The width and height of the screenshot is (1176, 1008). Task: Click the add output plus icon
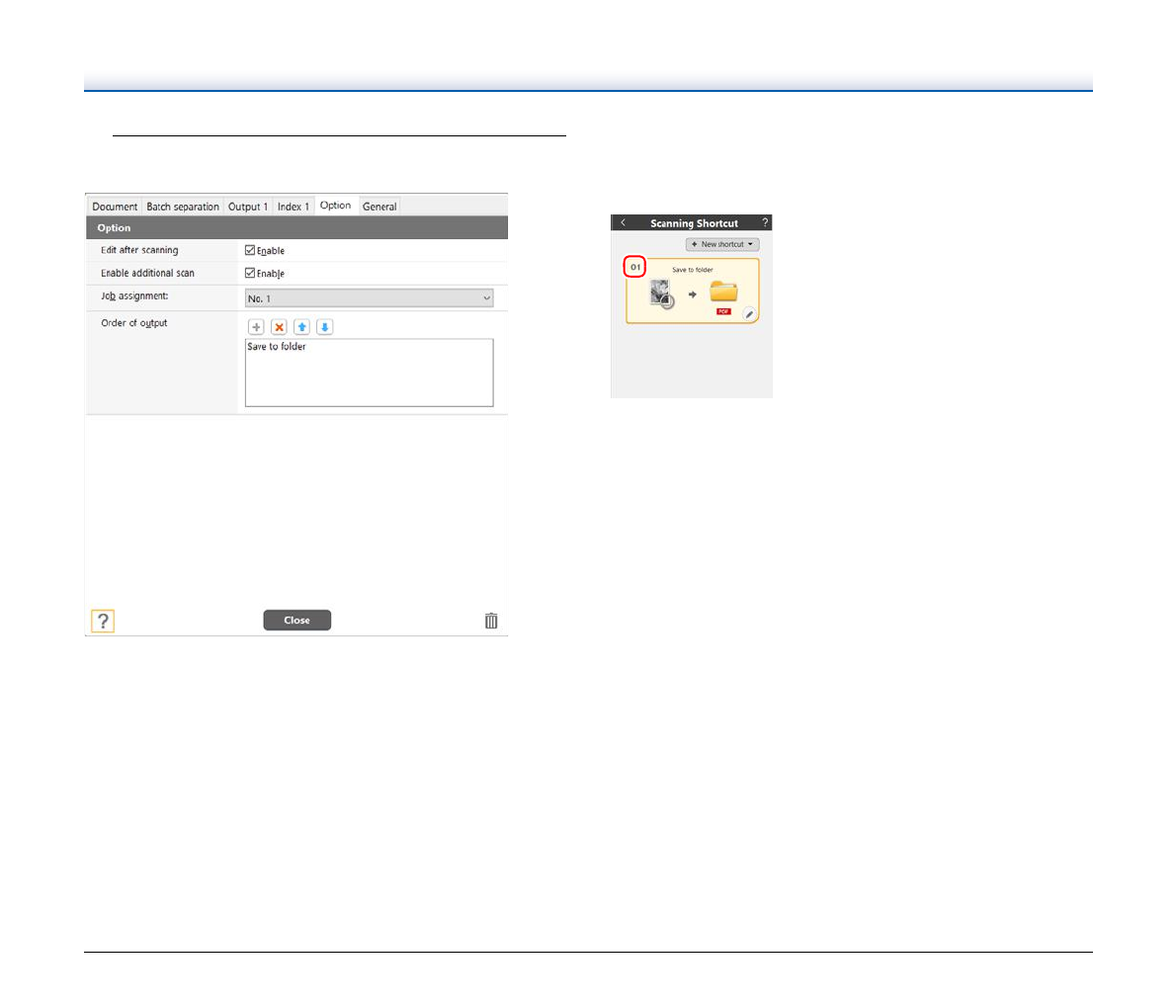(x=256, y=327)
